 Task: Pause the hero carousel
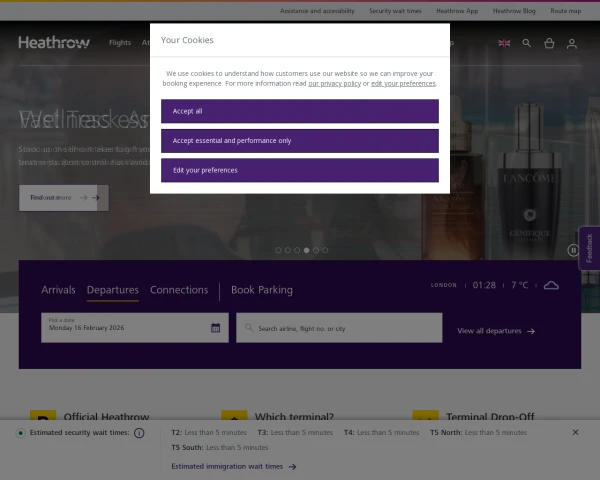click(x=573, y=250)
